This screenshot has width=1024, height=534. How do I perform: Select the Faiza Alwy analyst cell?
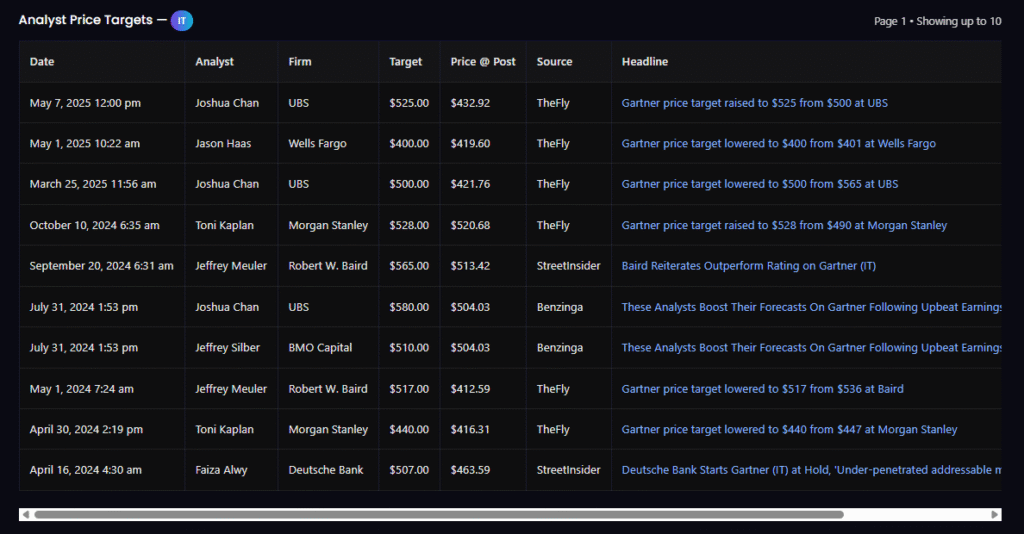tap(223, 470)
